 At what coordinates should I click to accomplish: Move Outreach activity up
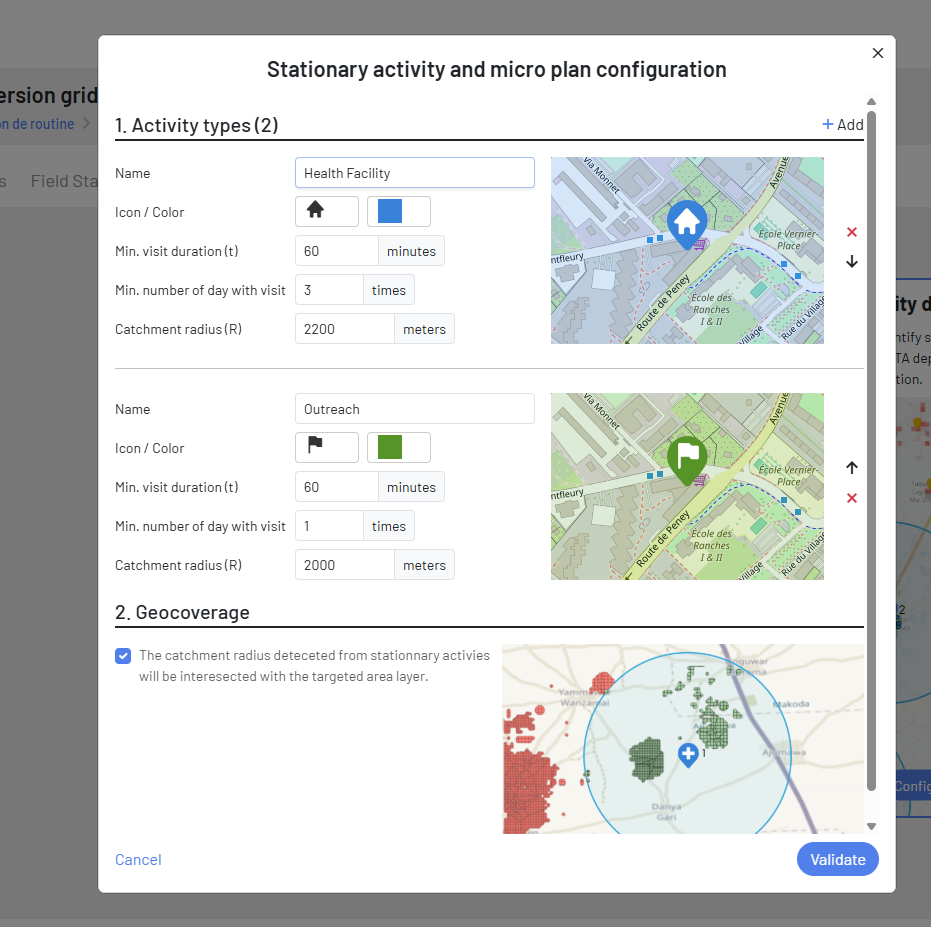tap(851, 468)
